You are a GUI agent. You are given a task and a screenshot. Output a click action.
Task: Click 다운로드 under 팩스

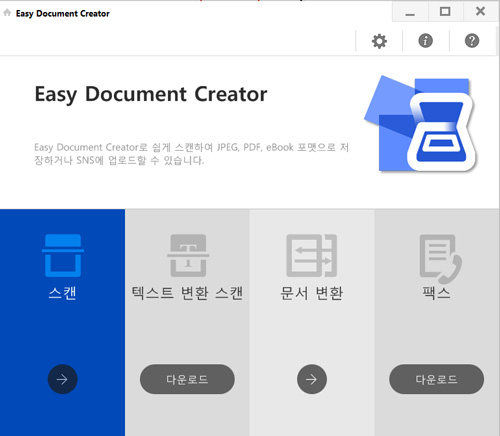tap(436, 379)
